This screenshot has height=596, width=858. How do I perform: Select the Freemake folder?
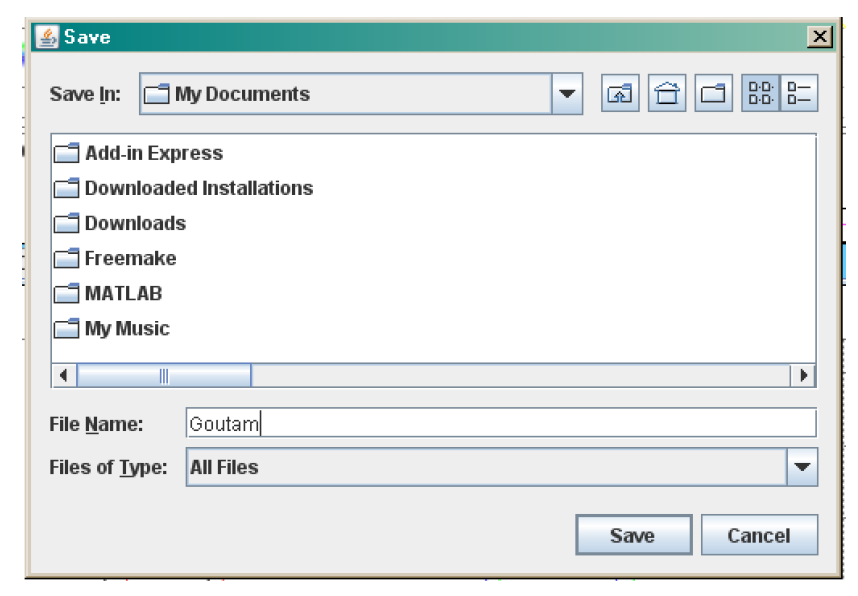tap(130, 258)
